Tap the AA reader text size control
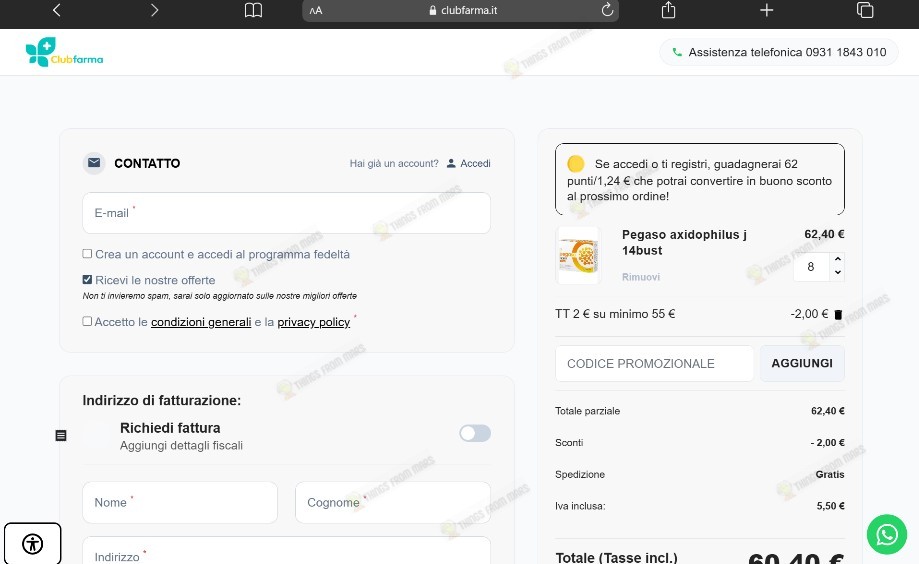 coord(316,11)
